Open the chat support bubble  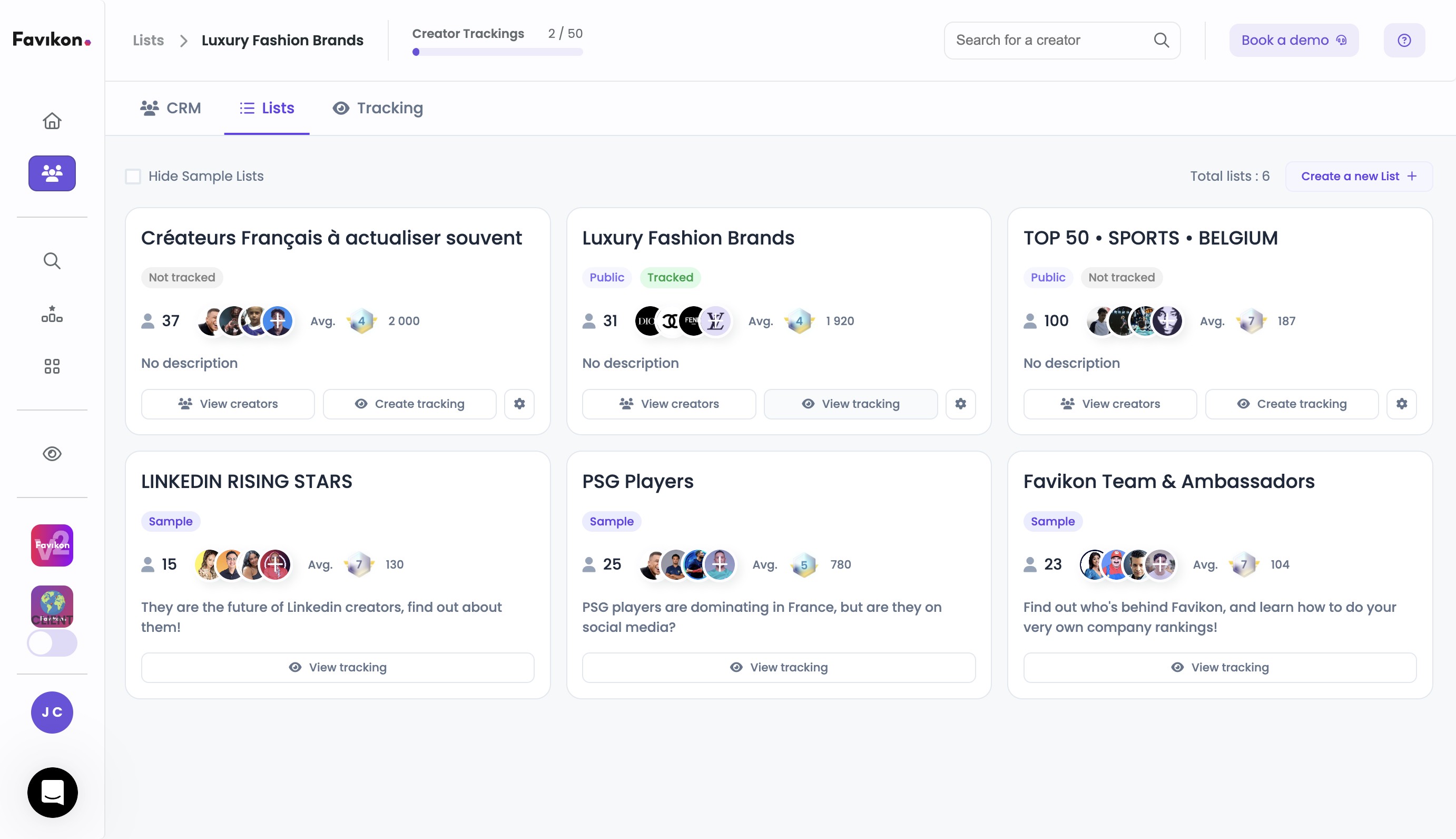coord(52,792)
